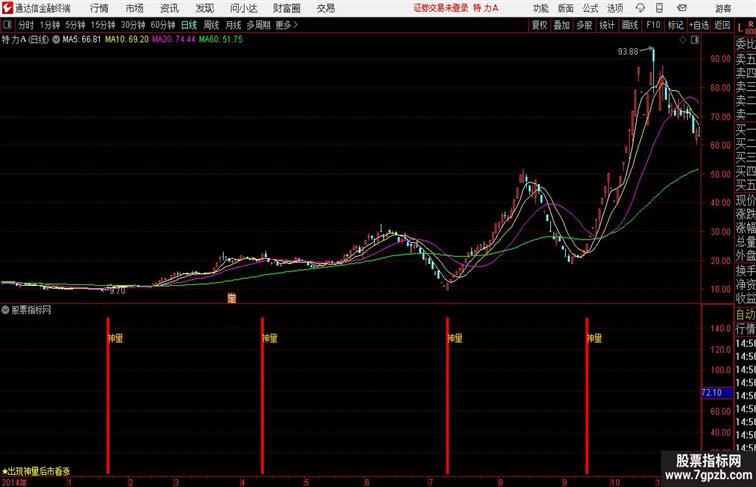Click the 证券交易未登录 login status link
This screenshot has height=487, width=756.
click(x=441, y=8)
